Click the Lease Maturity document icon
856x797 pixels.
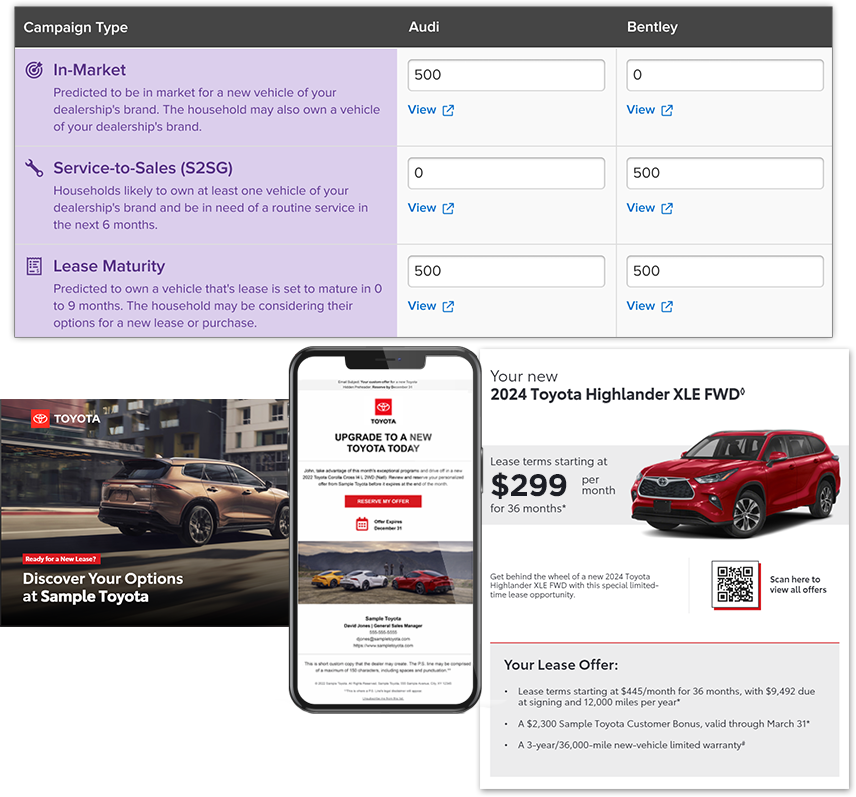click(x=34, y=266)
